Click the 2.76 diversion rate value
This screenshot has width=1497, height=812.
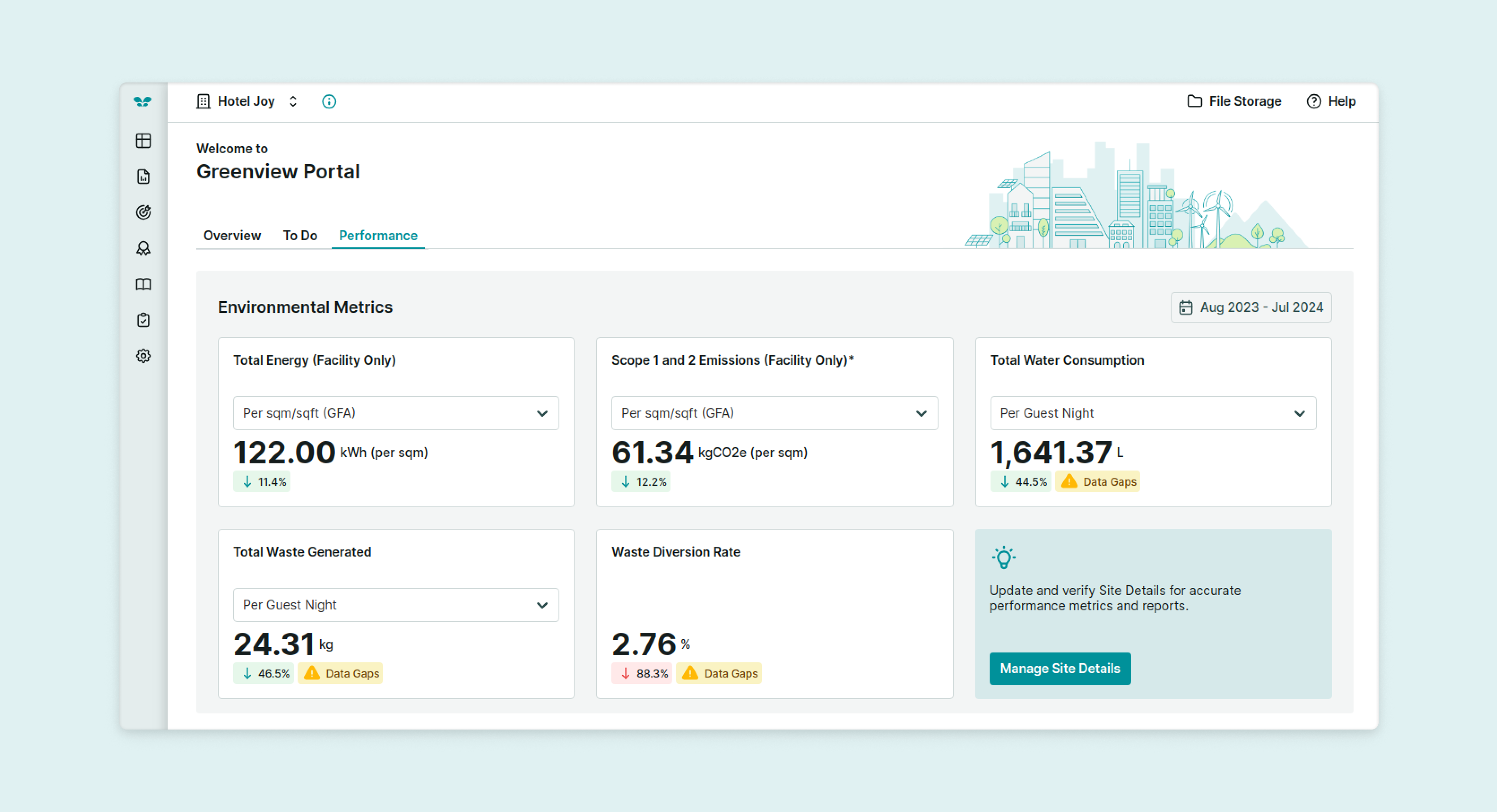pyautogui.click(x=644, y=644)
